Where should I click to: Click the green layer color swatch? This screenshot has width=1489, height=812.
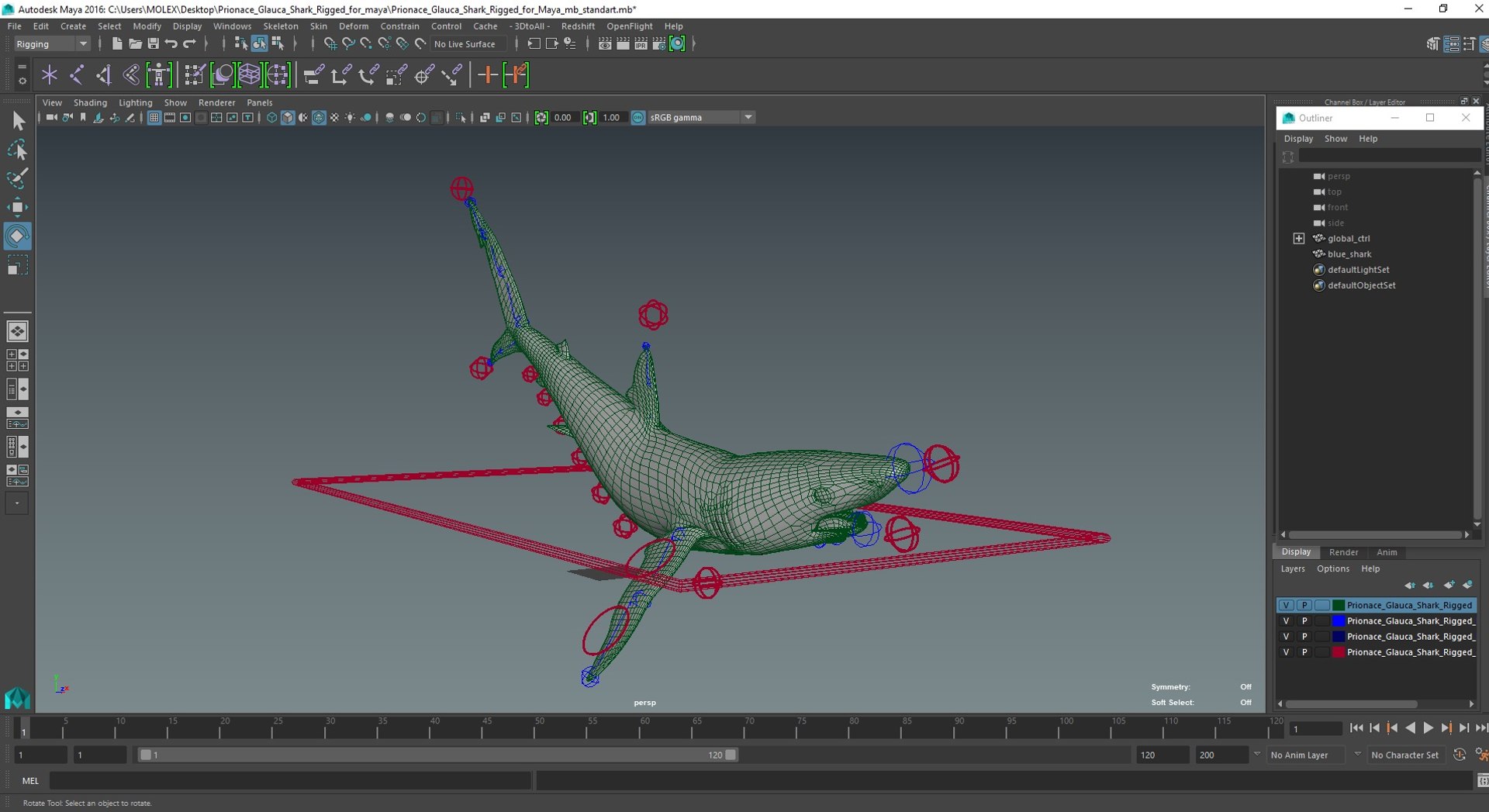pos(1339,605)
